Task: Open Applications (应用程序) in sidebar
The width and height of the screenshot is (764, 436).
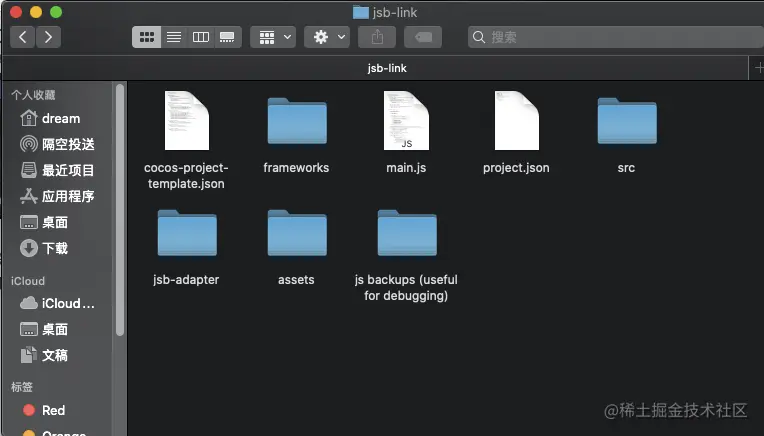Action: [57, 196]
